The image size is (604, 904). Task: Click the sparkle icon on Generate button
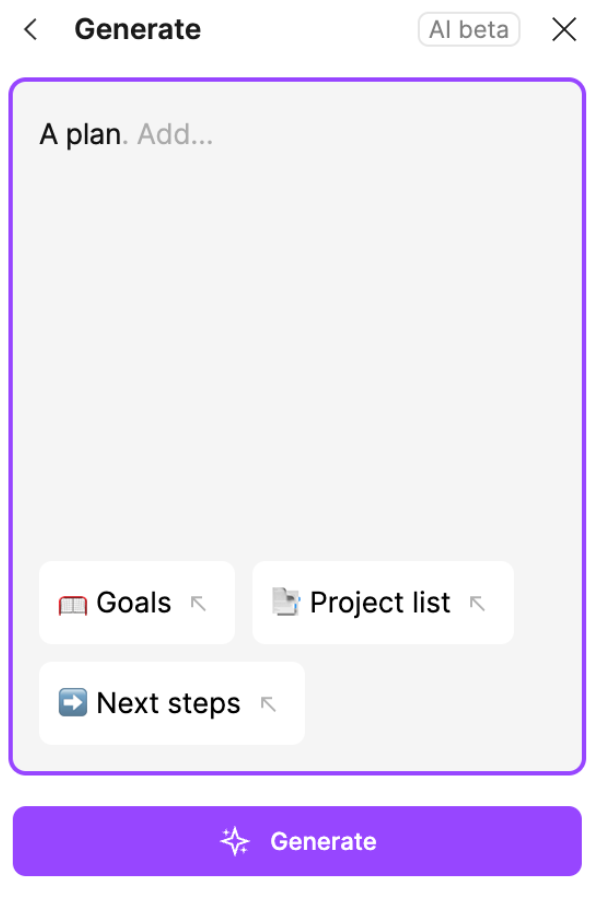point(235,842)
